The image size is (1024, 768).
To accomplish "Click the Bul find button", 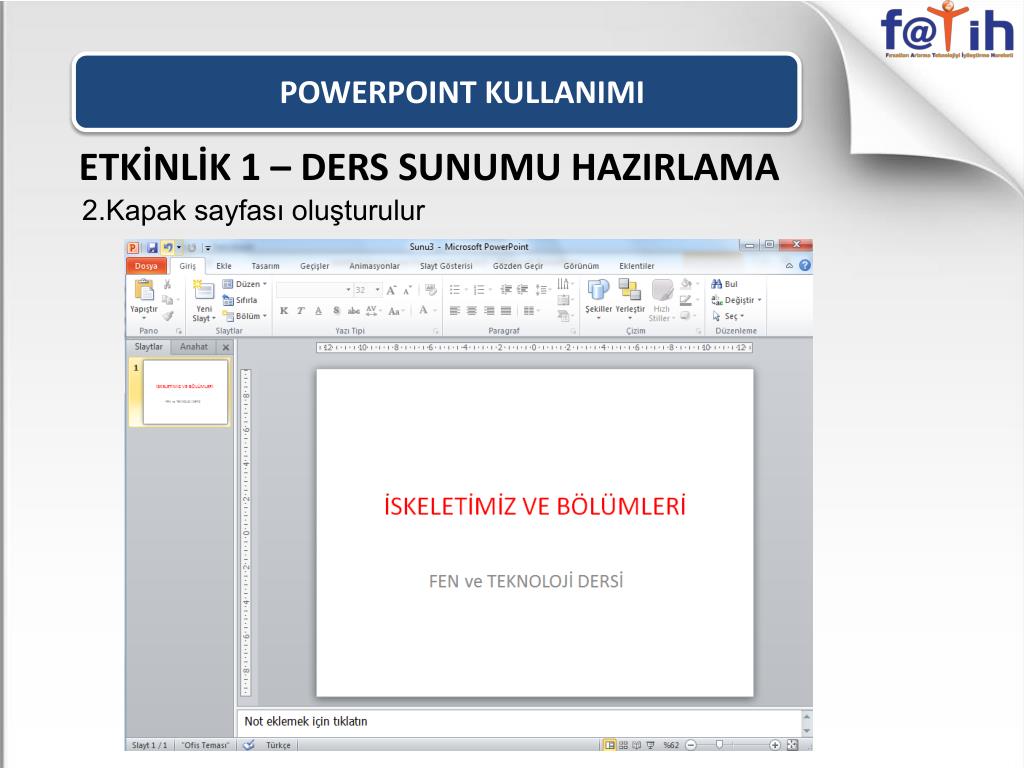I will pos(724,284).
